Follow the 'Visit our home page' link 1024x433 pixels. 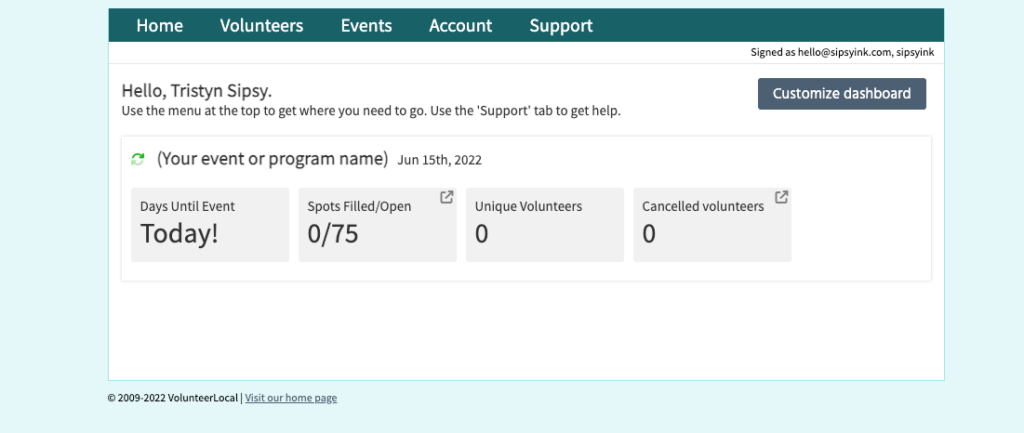click(x=291, y=398)
